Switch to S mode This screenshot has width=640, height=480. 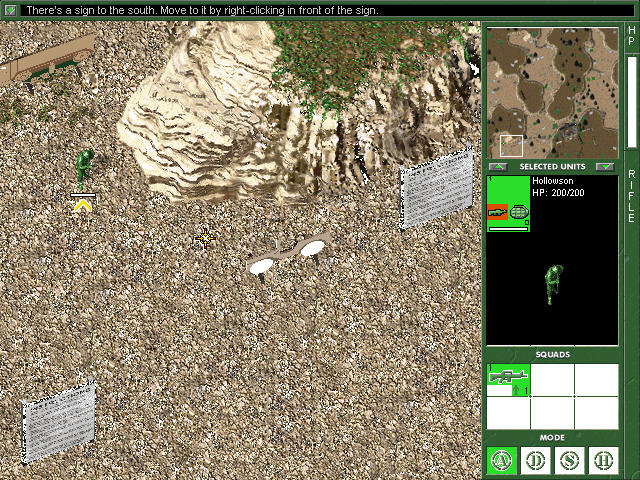[569, 460]
